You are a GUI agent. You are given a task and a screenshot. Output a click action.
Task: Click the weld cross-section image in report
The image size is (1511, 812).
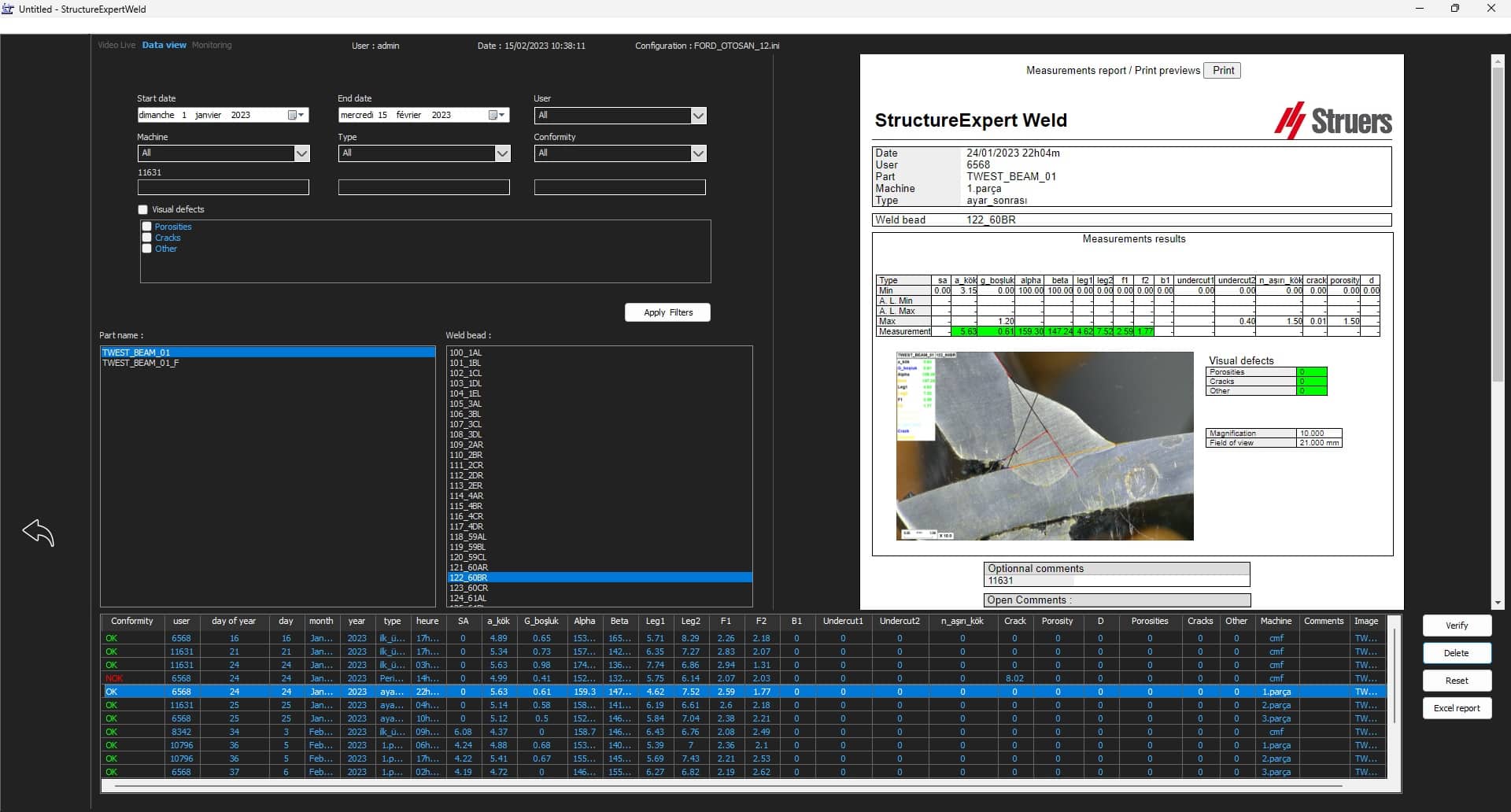1044,446
